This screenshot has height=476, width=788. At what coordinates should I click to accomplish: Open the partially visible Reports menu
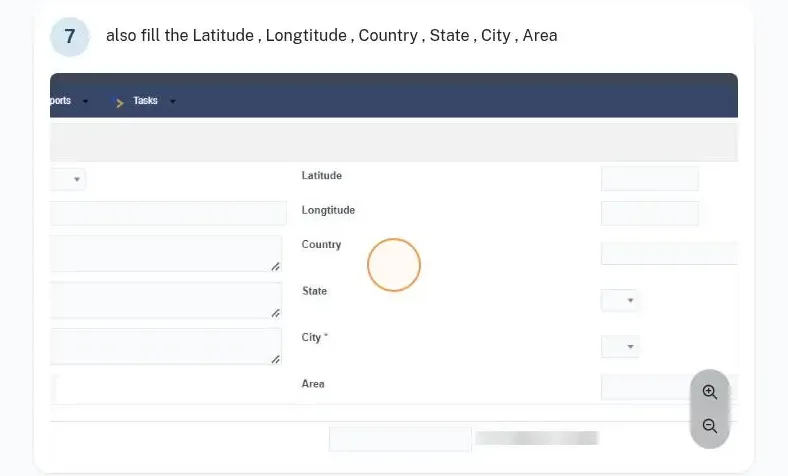(x=60, y=101)
